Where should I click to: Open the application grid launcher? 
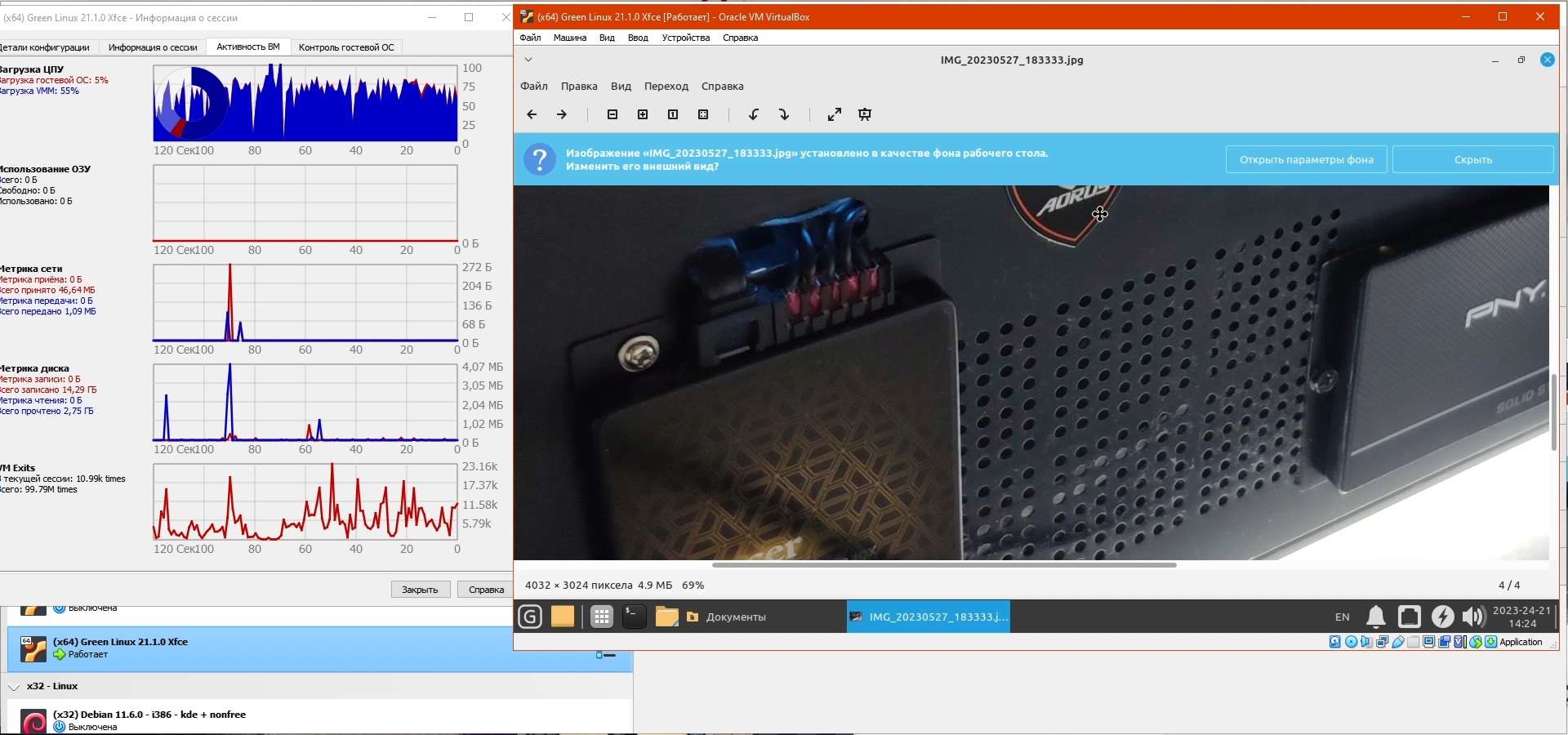(602, 617)
